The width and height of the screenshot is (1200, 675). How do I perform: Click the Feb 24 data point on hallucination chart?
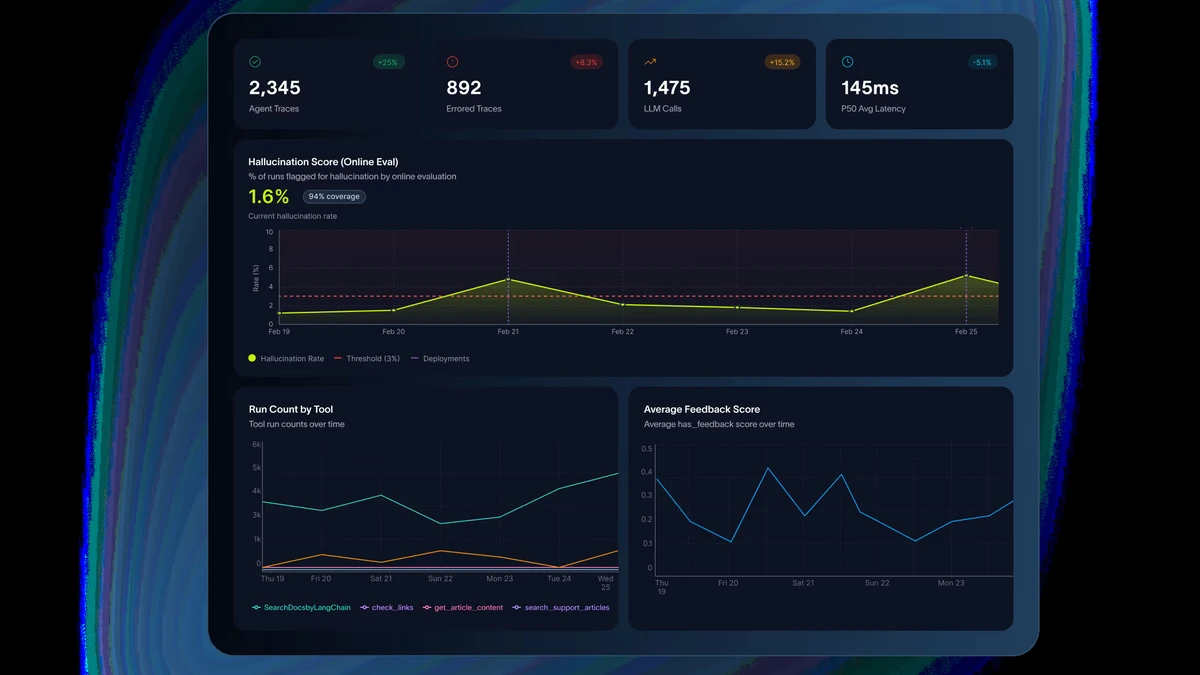(851, 311)
